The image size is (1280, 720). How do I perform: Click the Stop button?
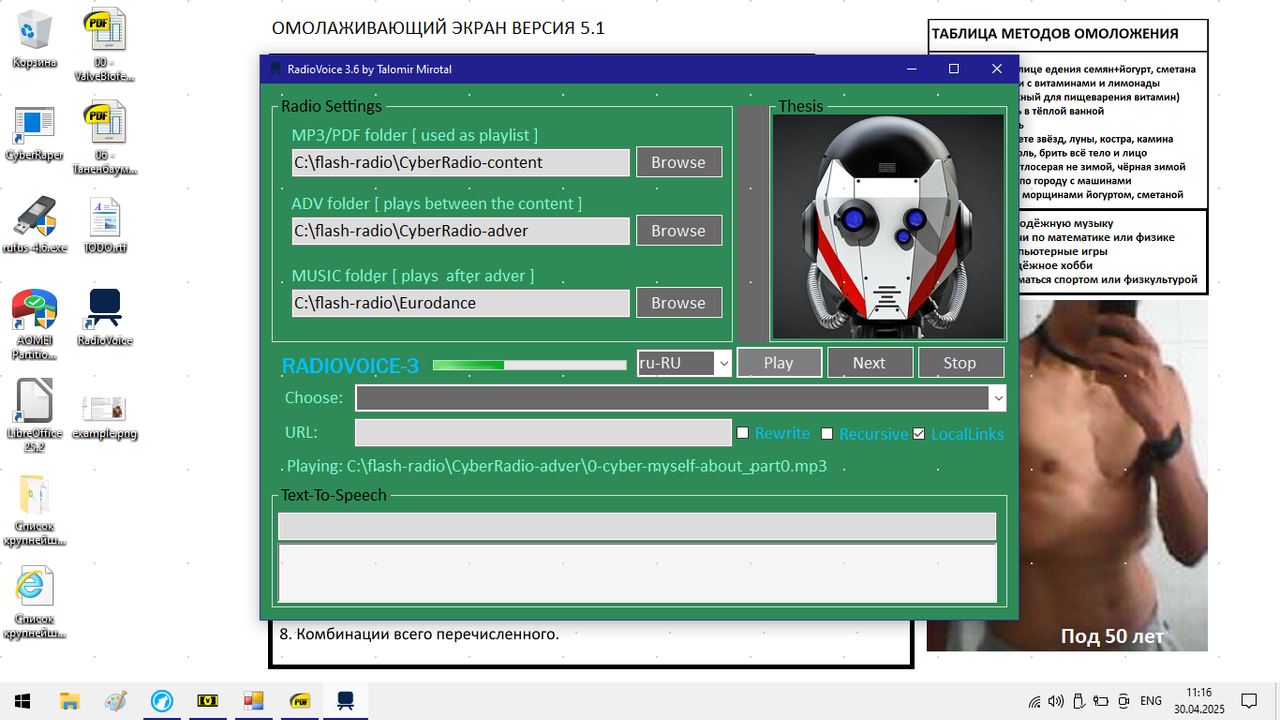(960, 363)
